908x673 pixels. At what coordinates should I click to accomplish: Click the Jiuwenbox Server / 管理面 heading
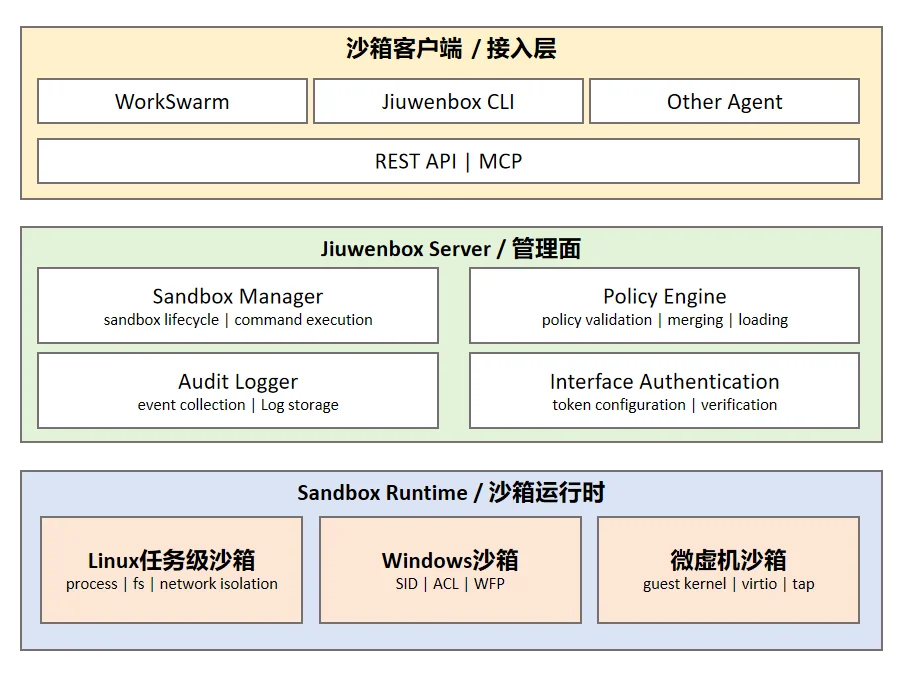[x=451, y=249]
